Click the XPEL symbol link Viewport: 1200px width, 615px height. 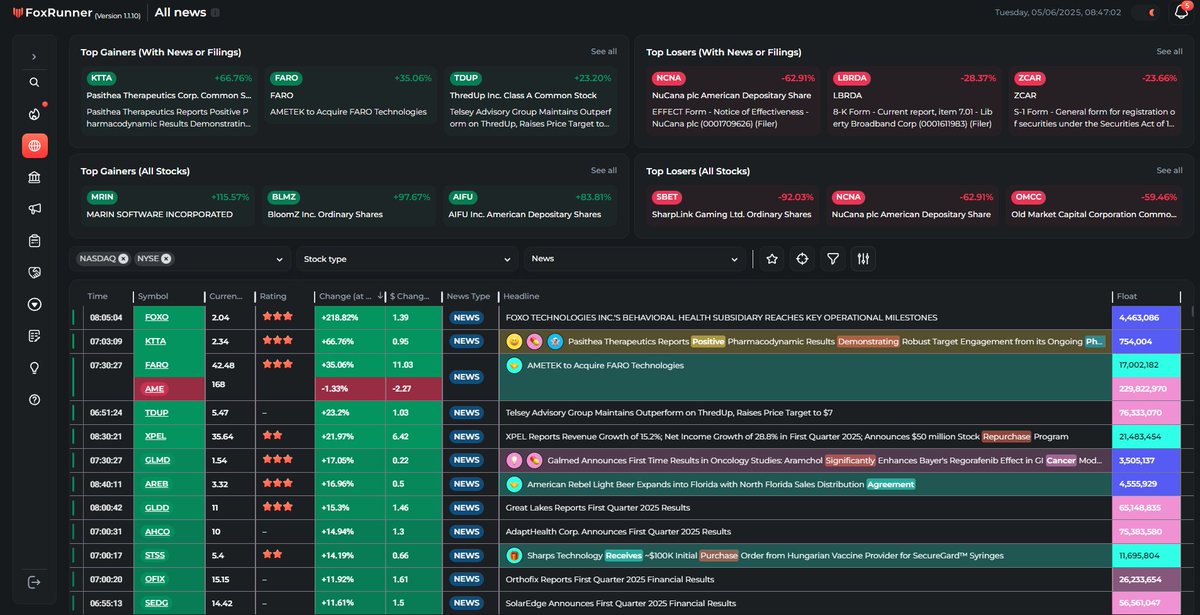(156, 436)
